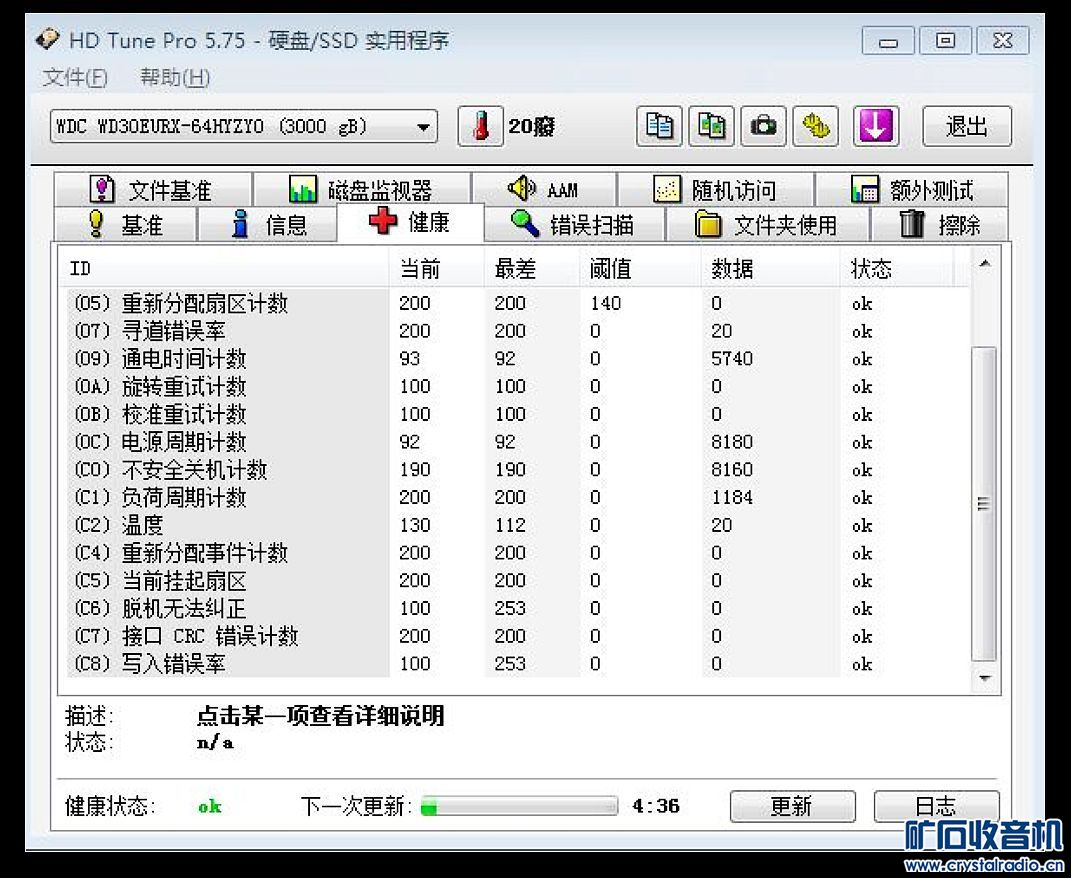Click the 数据 column header
The width and height of the screenshot is (1071, 878).
pos(770,269)
